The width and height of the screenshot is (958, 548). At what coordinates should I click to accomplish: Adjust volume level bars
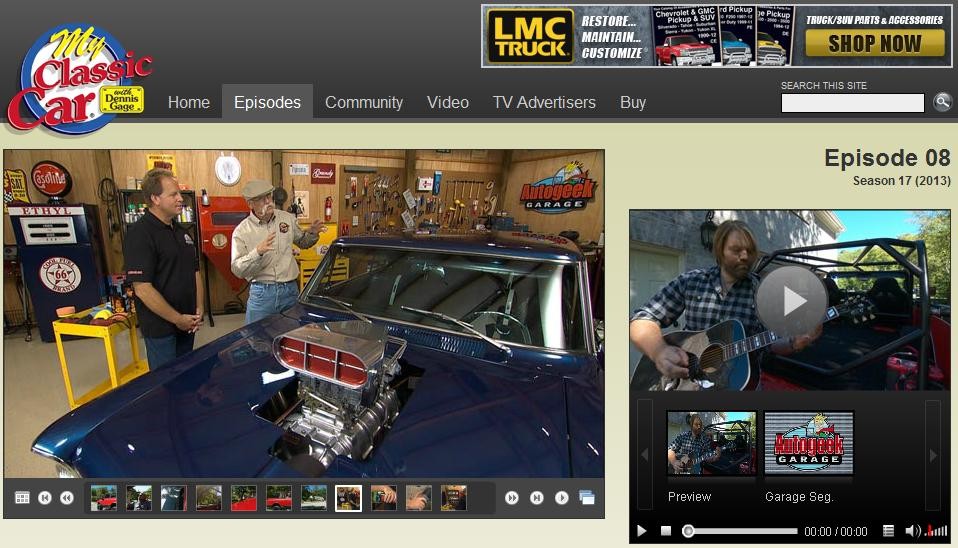pyautogui.click(x=937, y=530)
